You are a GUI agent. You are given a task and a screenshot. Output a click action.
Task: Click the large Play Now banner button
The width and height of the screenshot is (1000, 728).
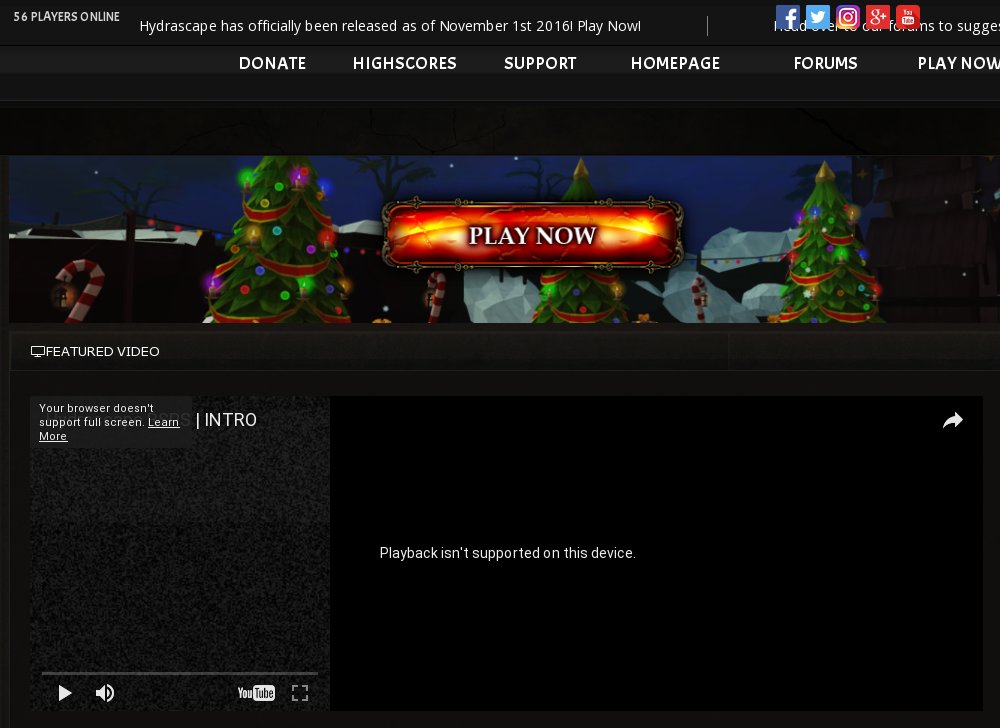click(x=532, y=236)
